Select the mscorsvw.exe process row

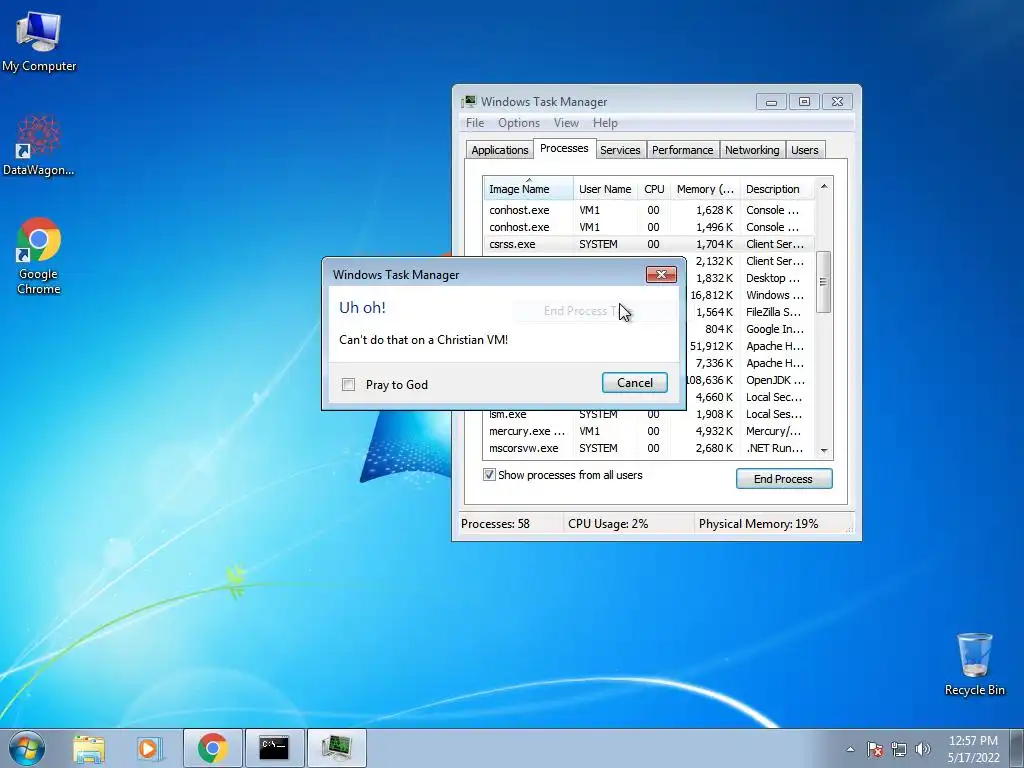648,448
